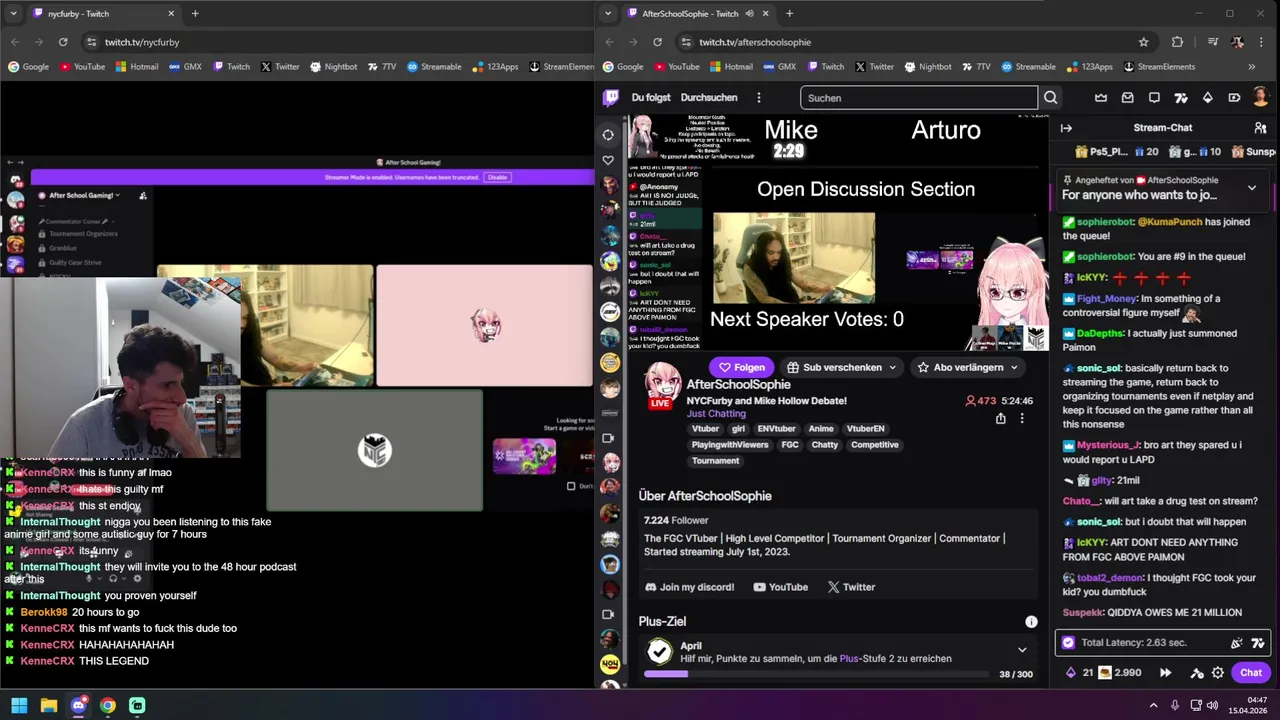This screenshot has height=720, width=1280.
Task: Disable Streamer Mode in Discord banner
Action: 497,177
